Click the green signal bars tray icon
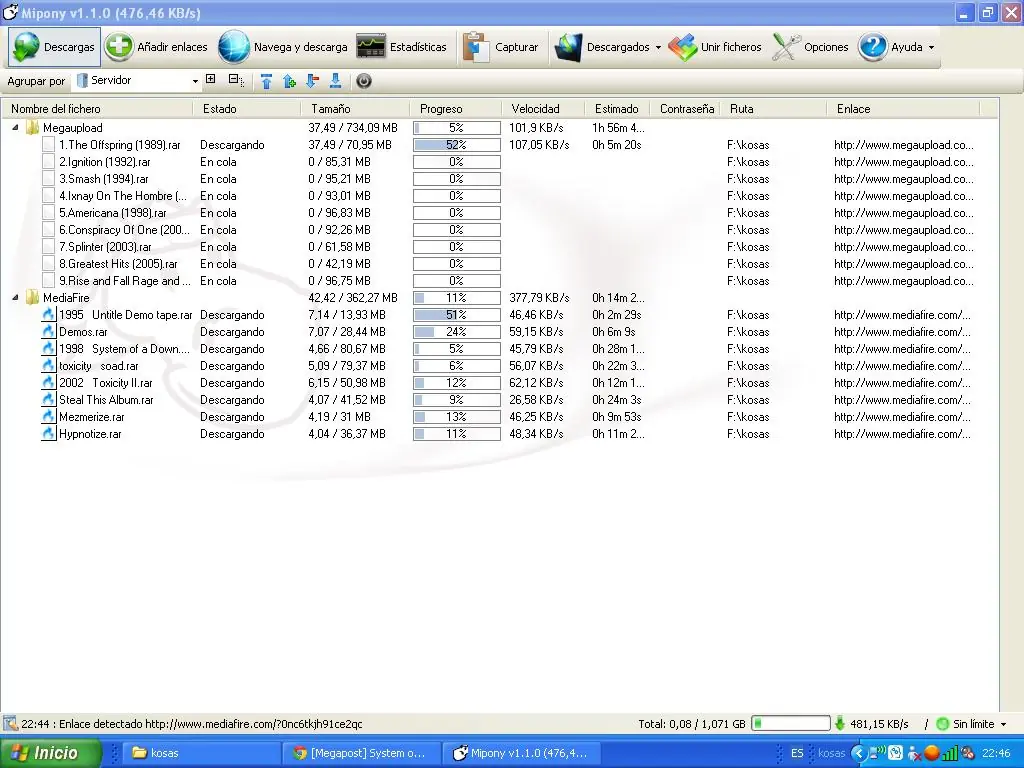 tap(950, 753)
